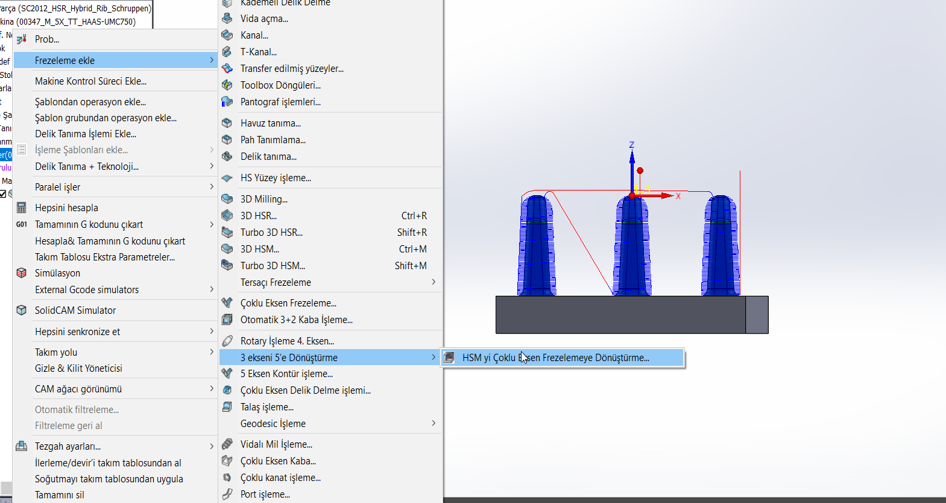Click the Port işleme icon
The height and width of the screenshot is (503, 946).
pyautogui.click(x=227, y=494)
